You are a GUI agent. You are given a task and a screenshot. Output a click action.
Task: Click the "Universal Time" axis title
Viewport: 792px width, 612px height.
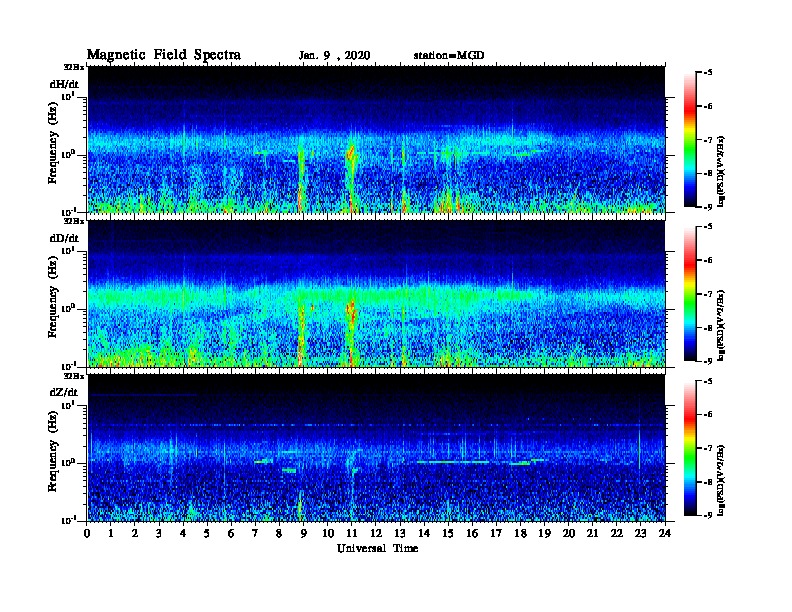click(x=377, y=548)
